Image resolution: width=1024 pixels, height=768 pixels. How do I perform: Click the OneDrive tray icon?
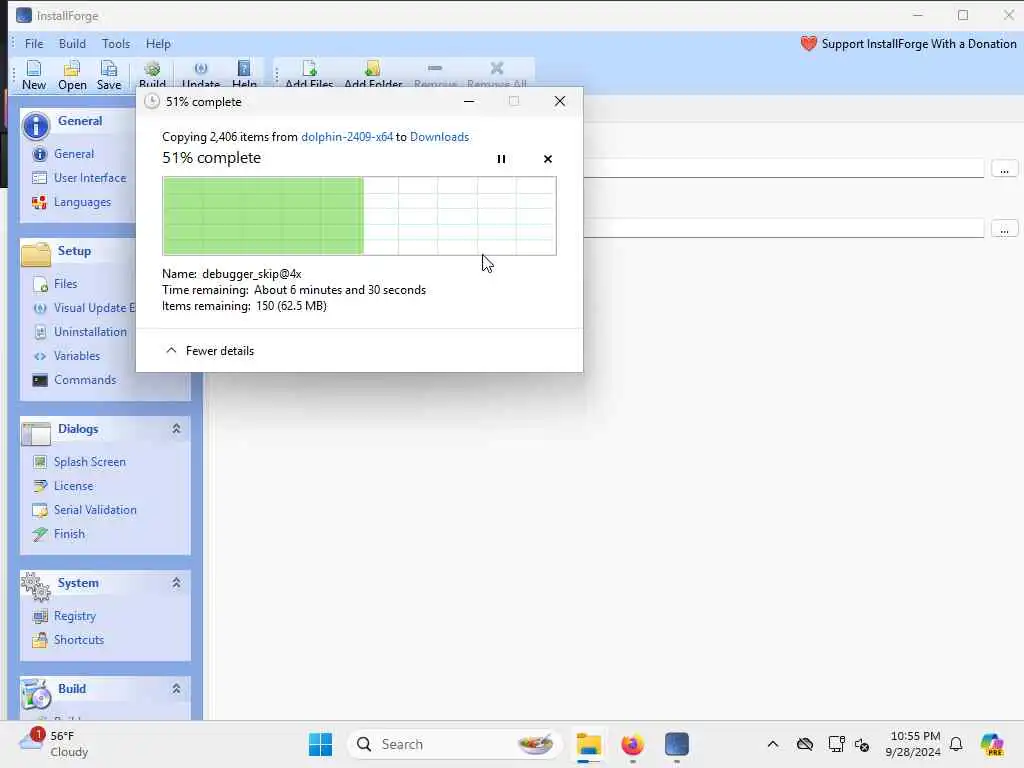tap(805, 744)
